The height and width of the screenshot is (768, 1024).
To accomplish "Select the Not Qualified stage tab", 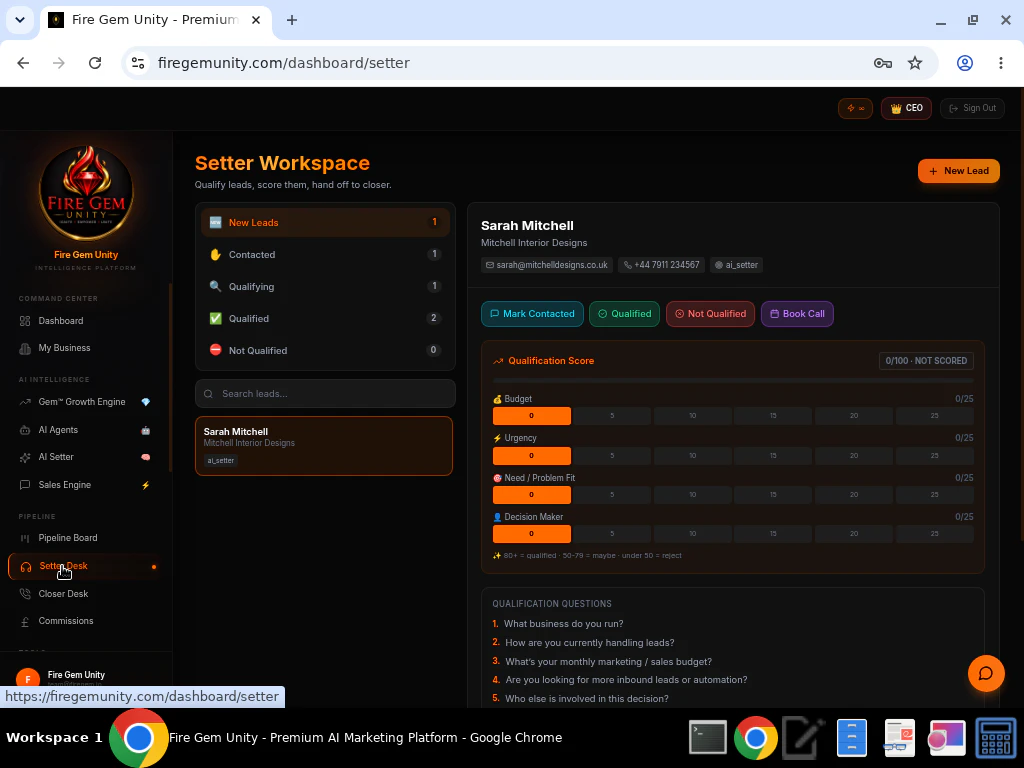I will coord(325,351).
